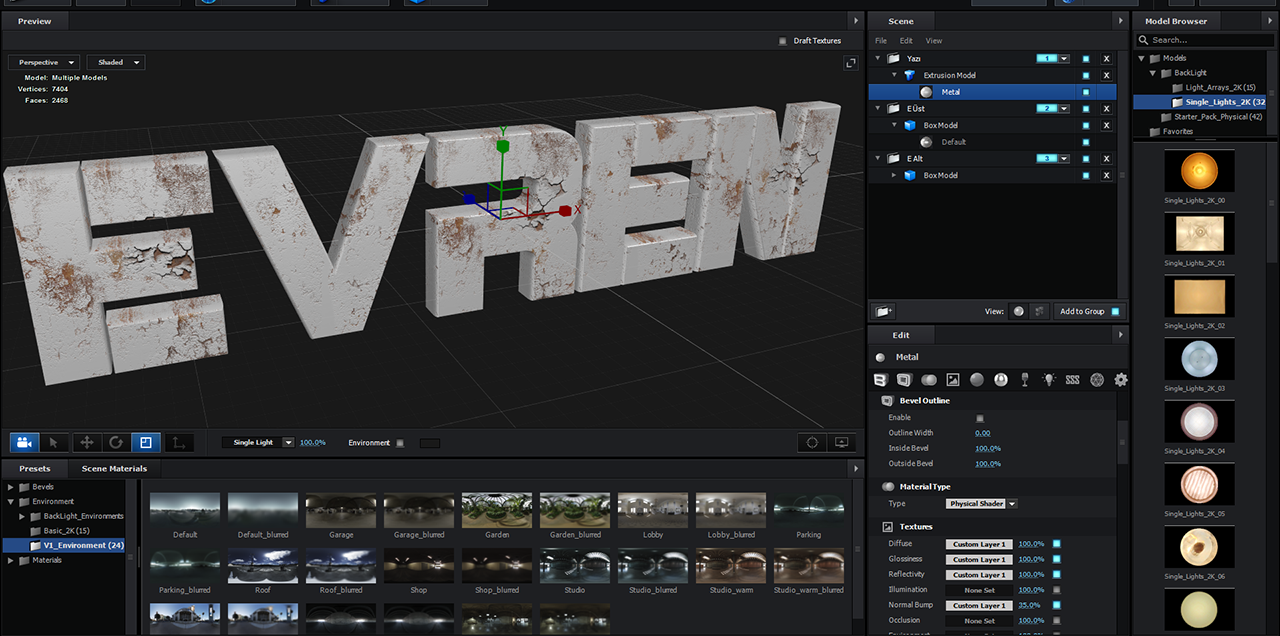
Task: Jump to Material Type icon in Edit toolbar
Action: (x=929, y=380)
